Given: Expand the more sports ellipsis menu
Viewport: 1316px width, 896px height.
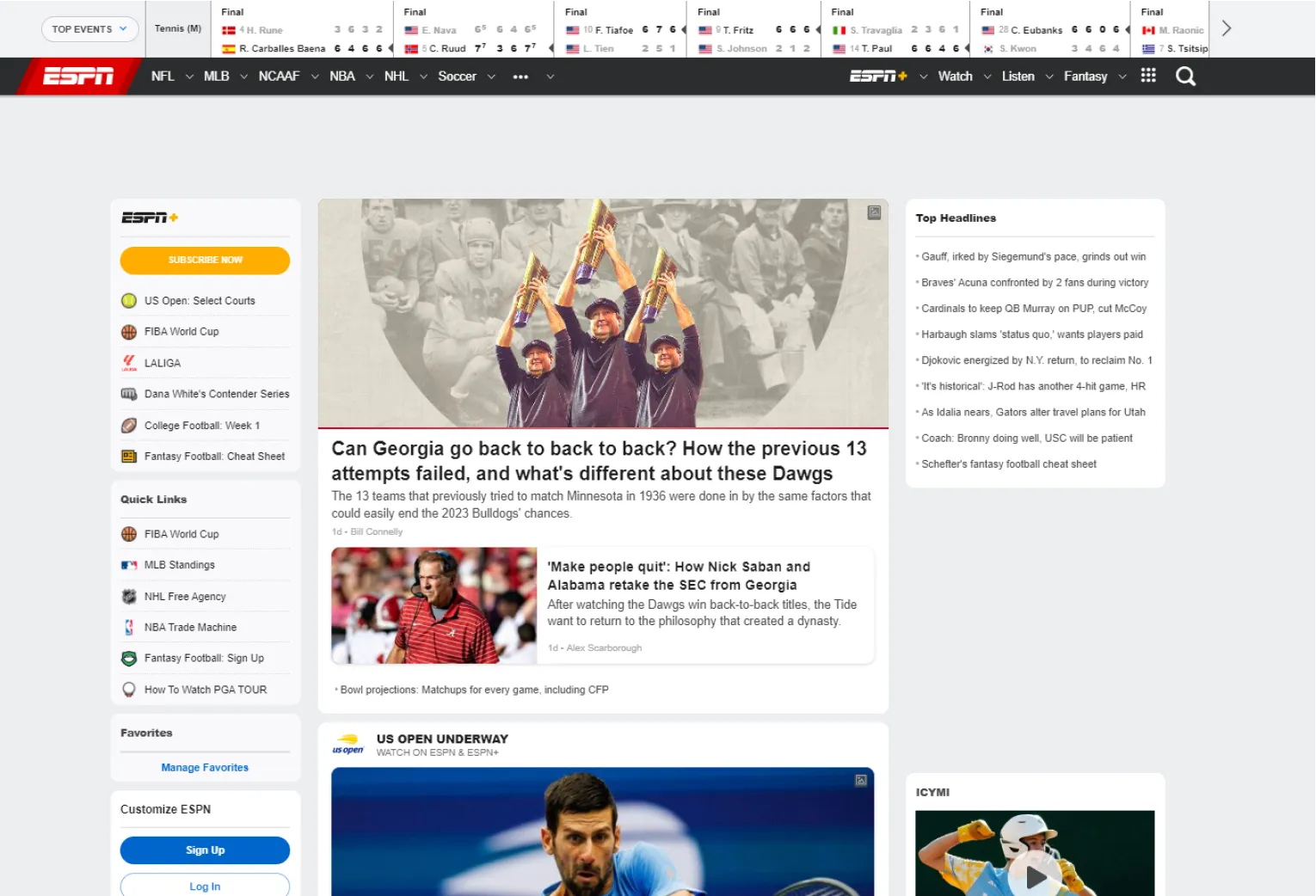Looking at the screenshot, I should (520, 77).
